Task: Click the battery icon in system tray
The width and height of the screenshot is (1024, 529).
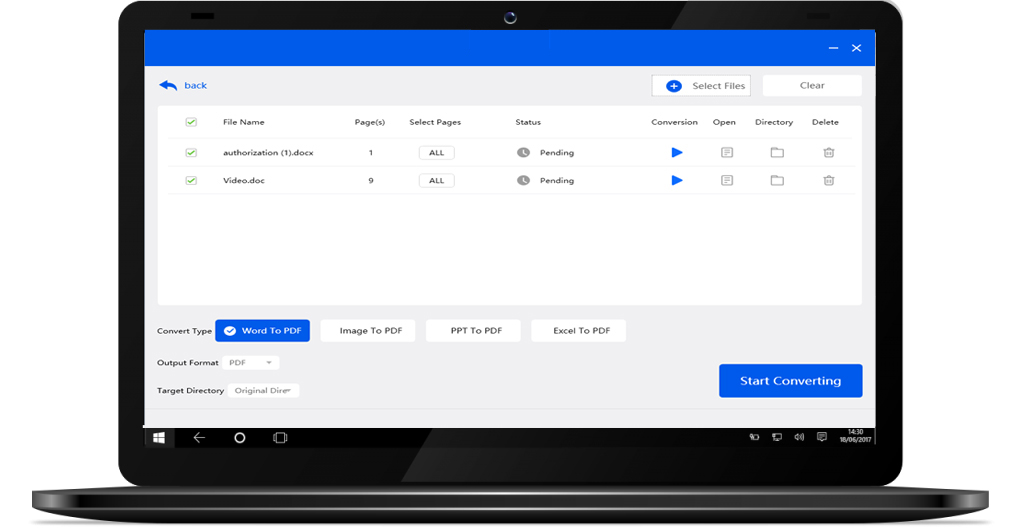Action: pos(754,437)
